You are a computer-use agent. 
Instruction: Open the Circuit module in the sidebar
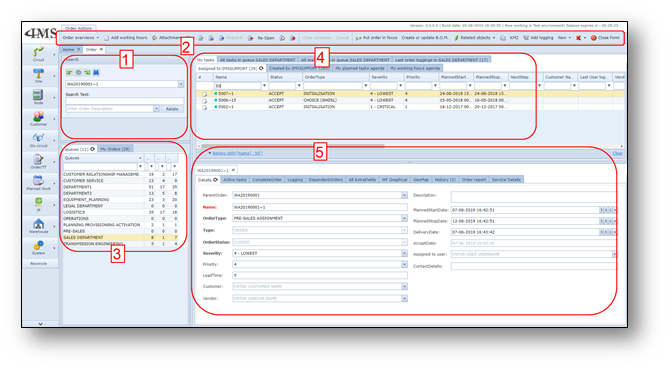[38, 53]
